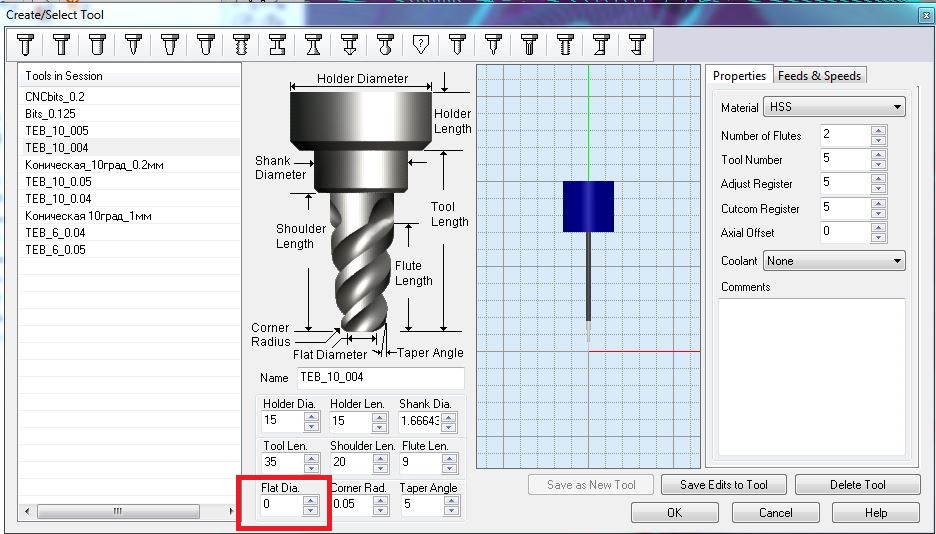Select TEB_6_0.04 in Tools in Session

[x=55, y=233]
